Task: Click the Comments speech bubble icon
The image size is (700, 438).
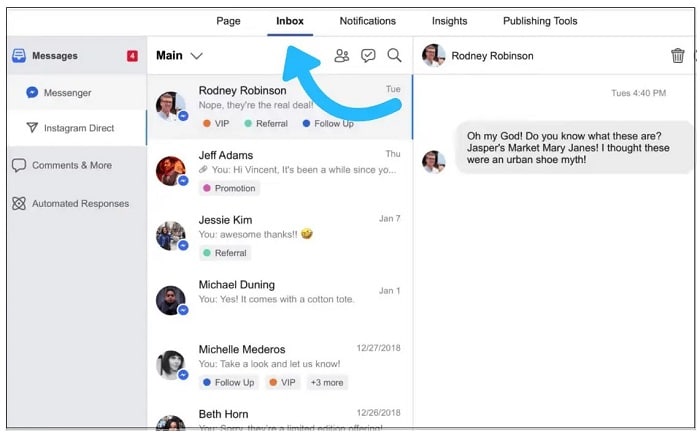Action: click(x=19, y=165)
